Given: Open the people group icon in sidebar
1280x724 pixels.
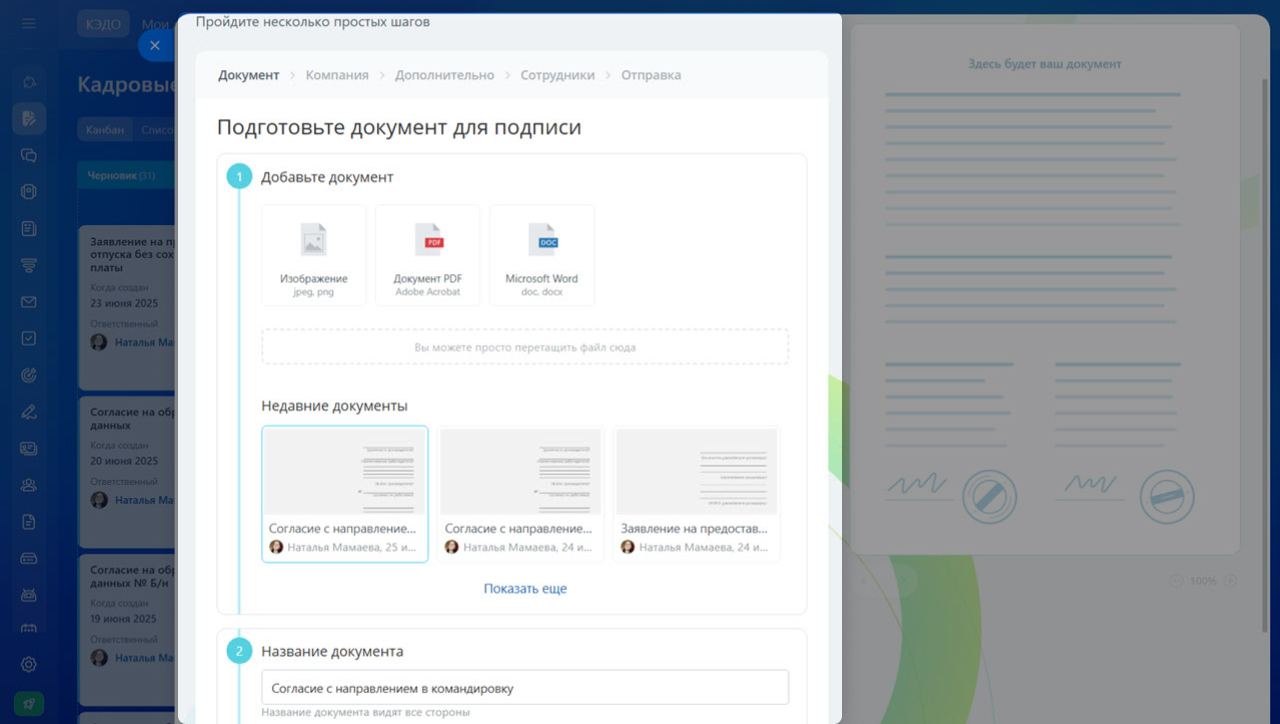Looking at the screenshot, I should pos(29,485).
